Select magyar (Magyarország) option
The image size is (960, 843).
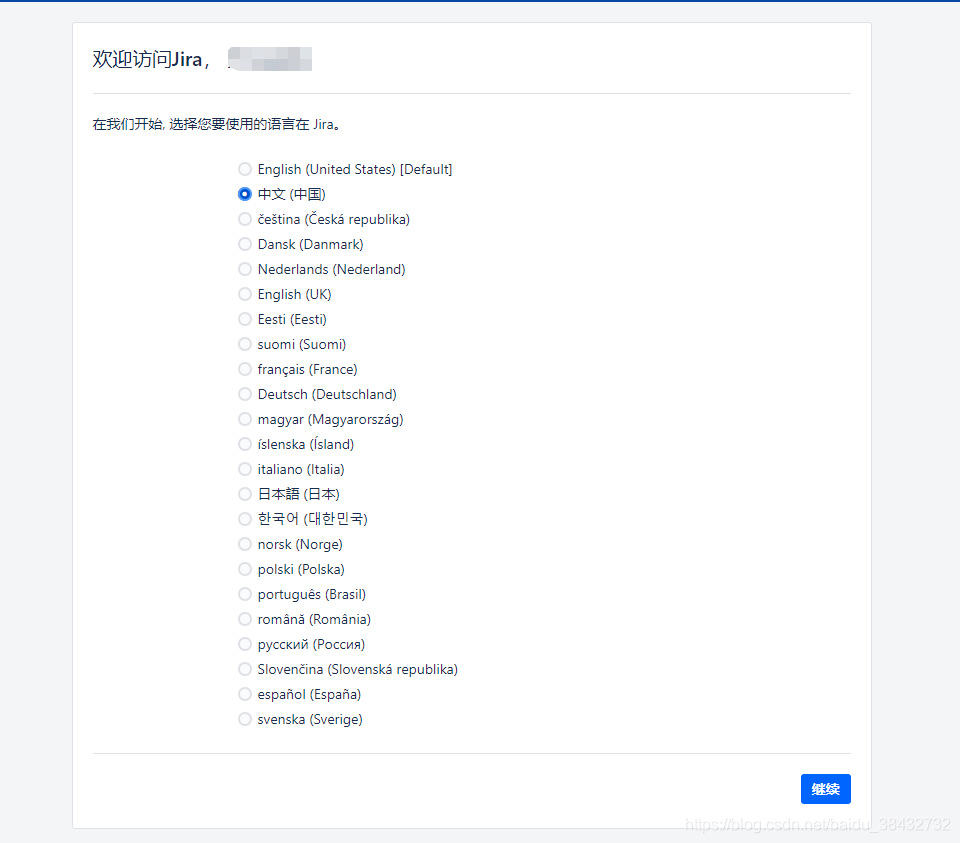coord(245,419)
